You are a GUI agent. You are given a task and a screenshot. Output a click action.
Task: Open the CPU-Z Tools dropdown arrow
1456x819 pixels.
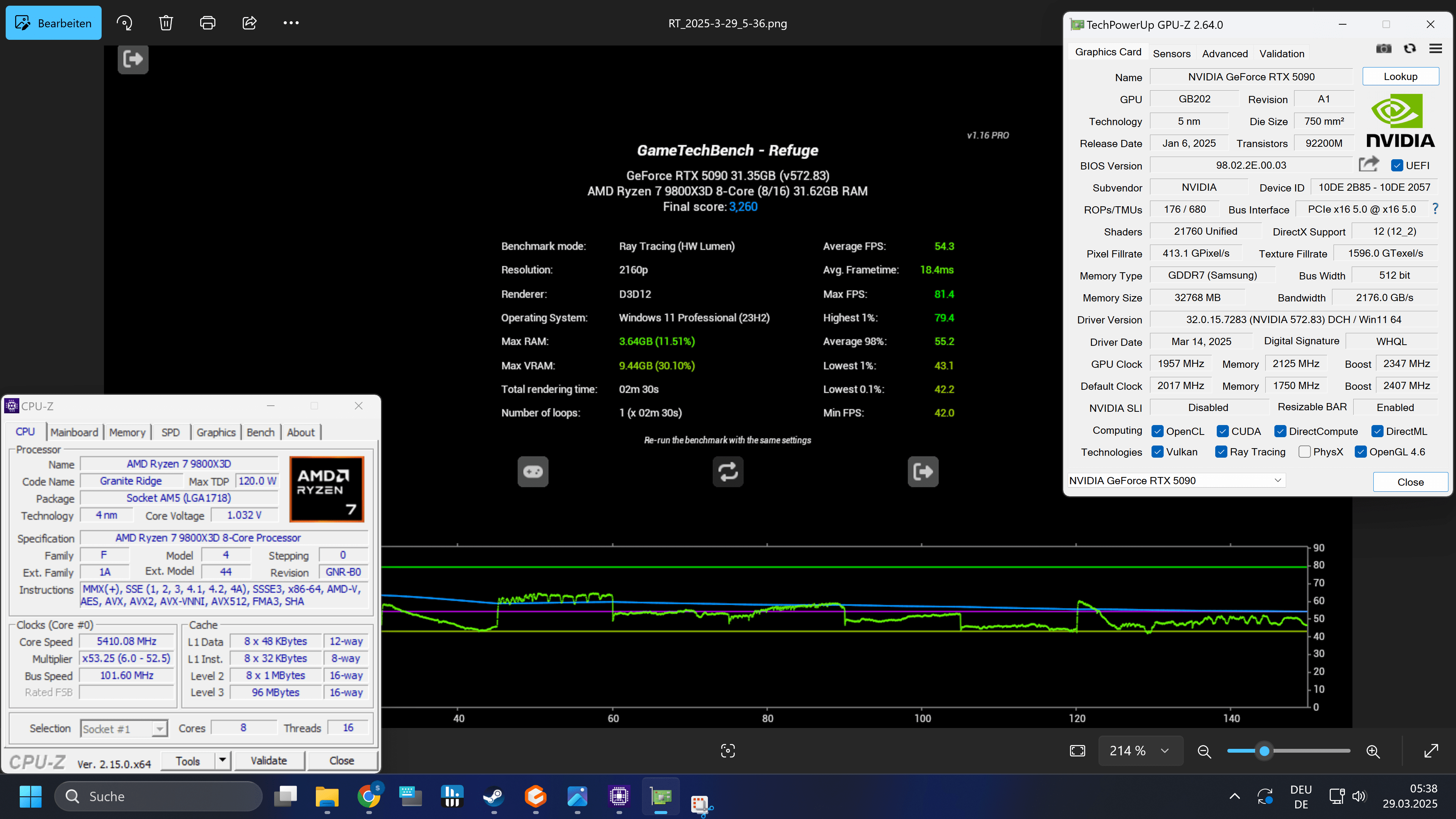[222, 760]
